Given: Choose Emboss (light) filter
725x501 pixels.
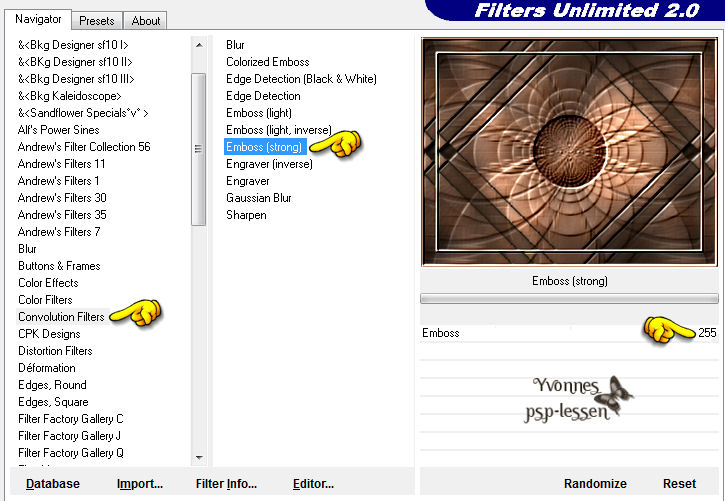Looking at the screenshot, I should coord(259,113).
